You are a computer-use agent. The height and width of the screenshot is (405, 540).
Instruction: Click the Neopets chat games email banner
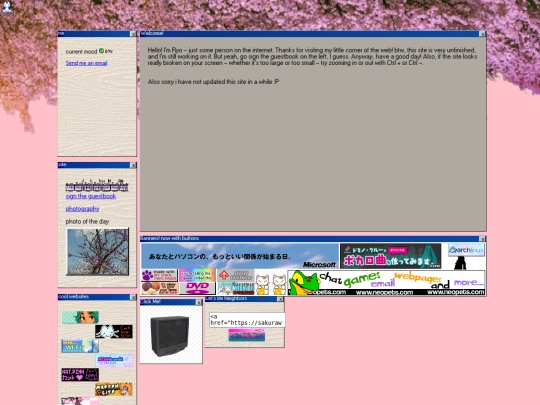click(386, 283)
